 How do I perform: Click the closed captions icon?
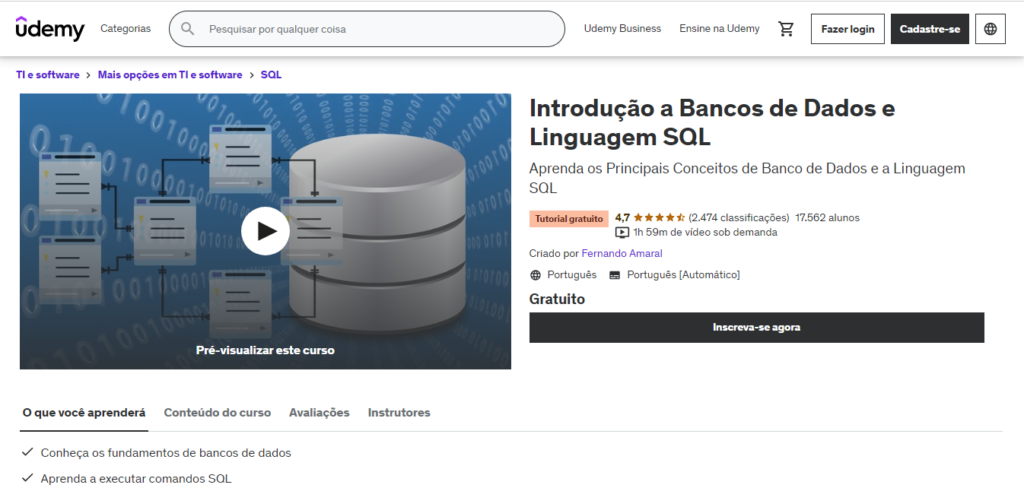click(x=614, y=275)
